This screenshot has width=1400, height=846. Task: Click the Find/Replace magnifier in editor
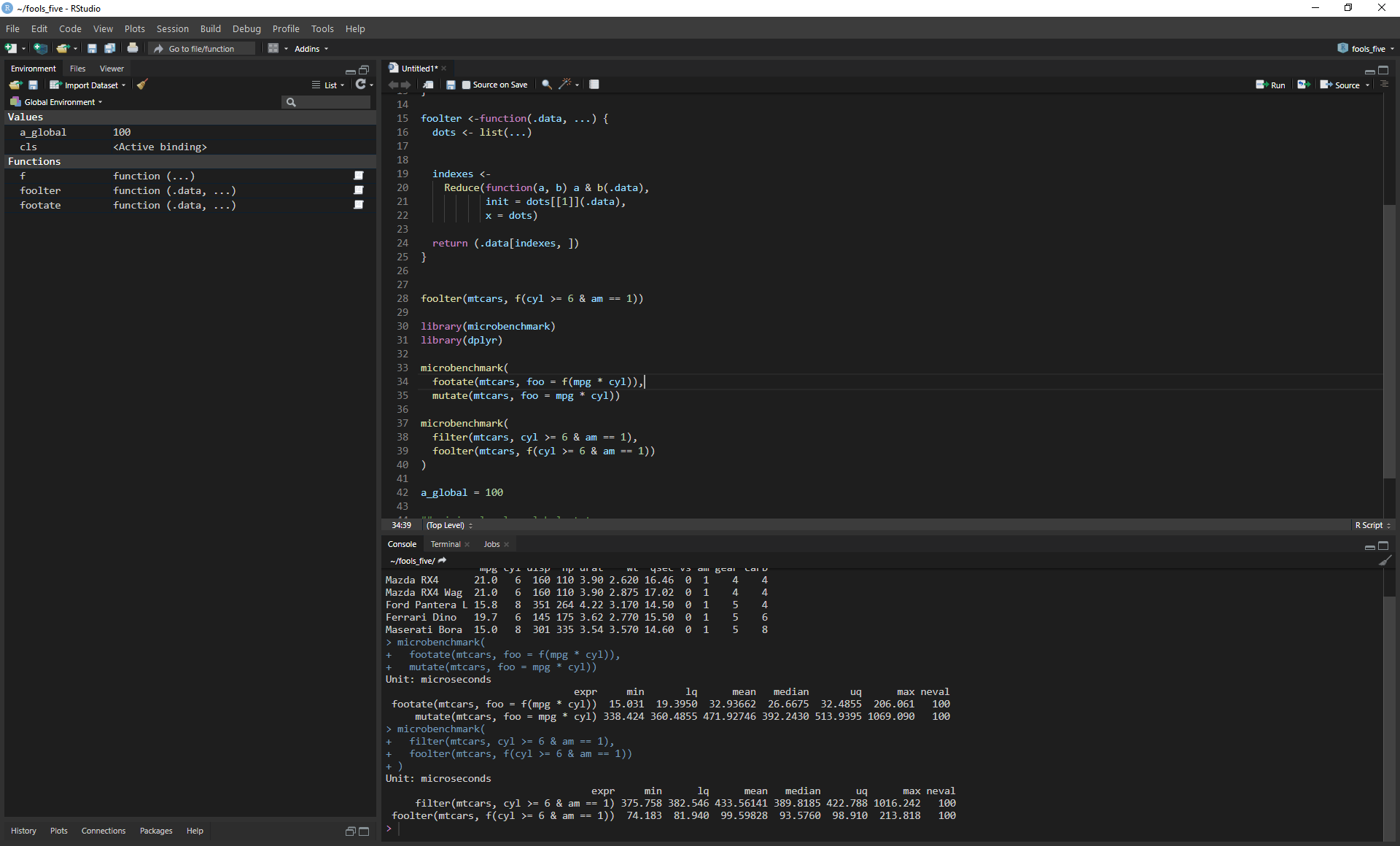click(546, 85)
